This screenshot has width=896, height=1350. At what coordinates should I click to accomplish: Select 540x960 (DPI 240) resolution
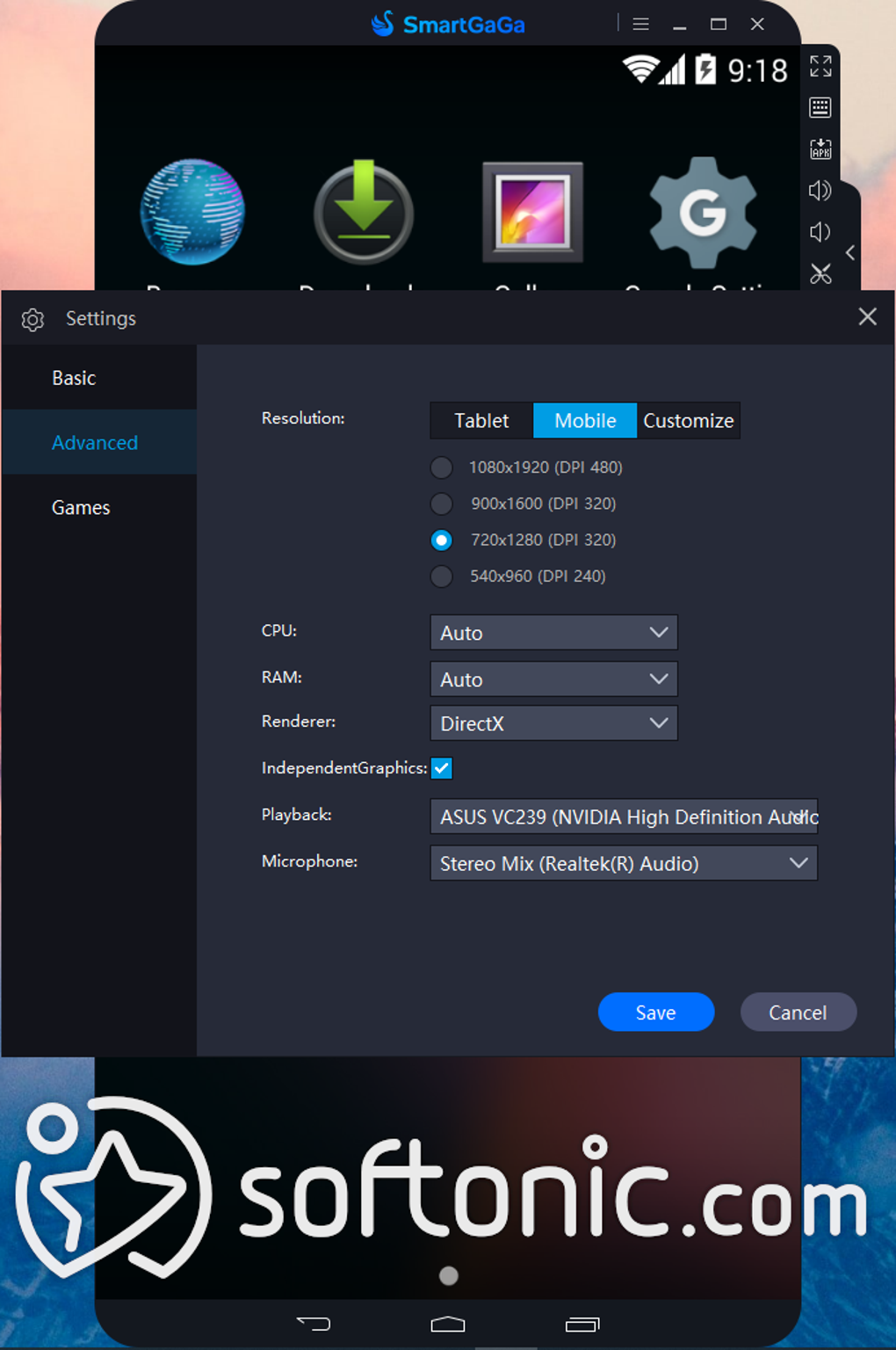[x=518, y=577]
